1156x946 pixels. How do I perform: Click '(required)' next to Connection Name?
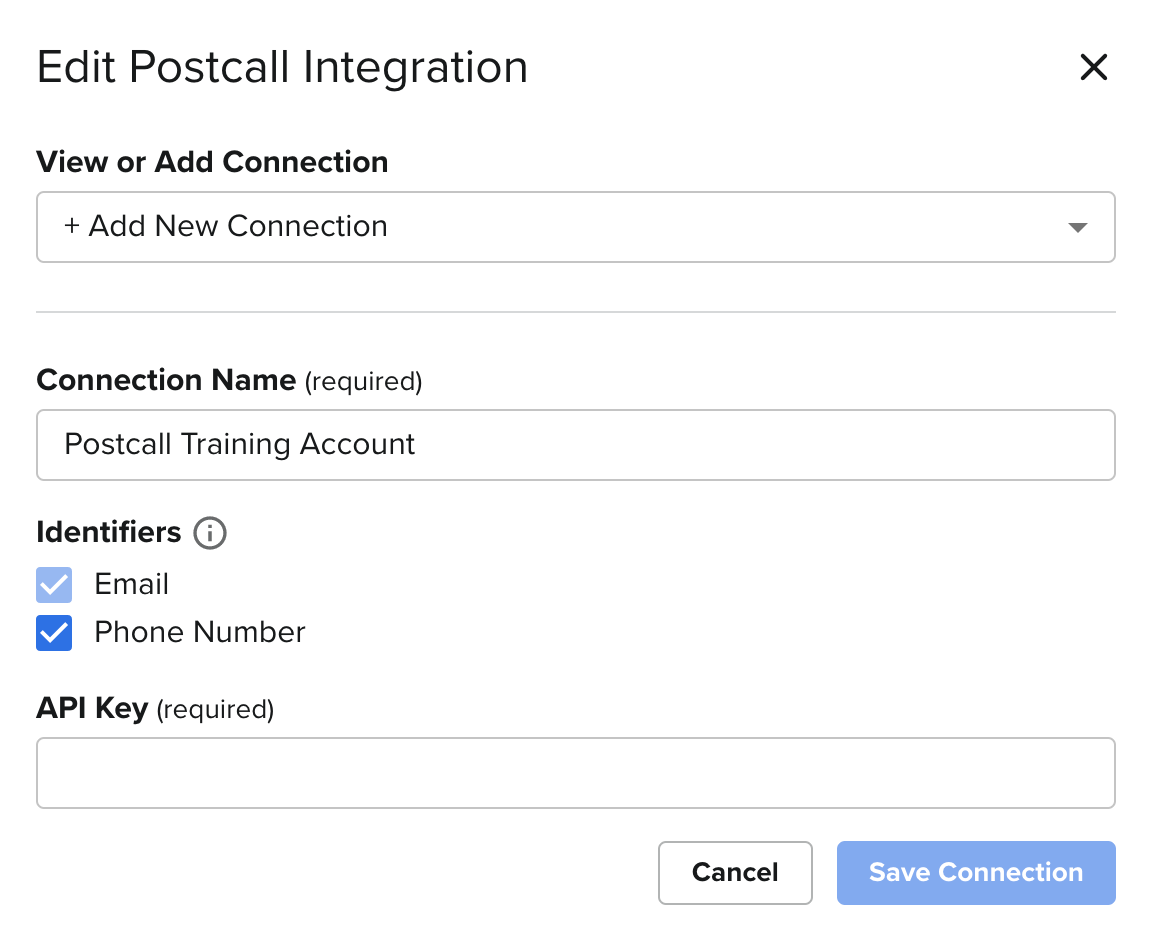(363, 382)
